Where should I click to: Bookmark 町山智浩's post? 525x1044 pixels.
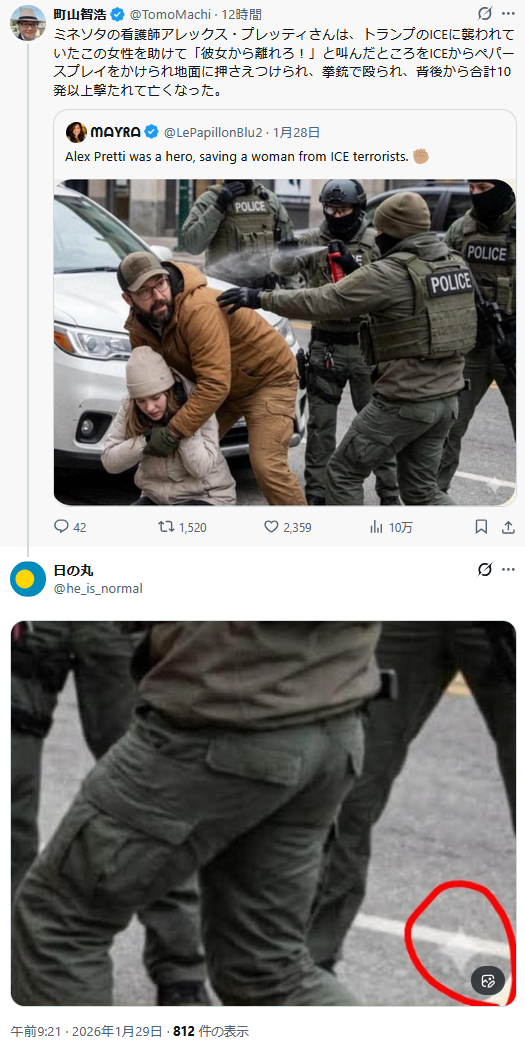tap(481, 527)
